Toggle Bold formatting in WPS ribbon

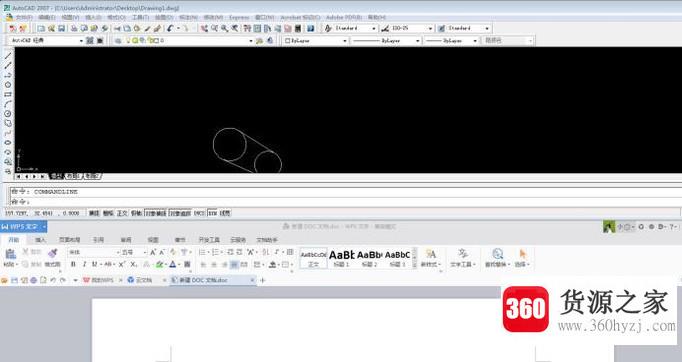(73, 264)
